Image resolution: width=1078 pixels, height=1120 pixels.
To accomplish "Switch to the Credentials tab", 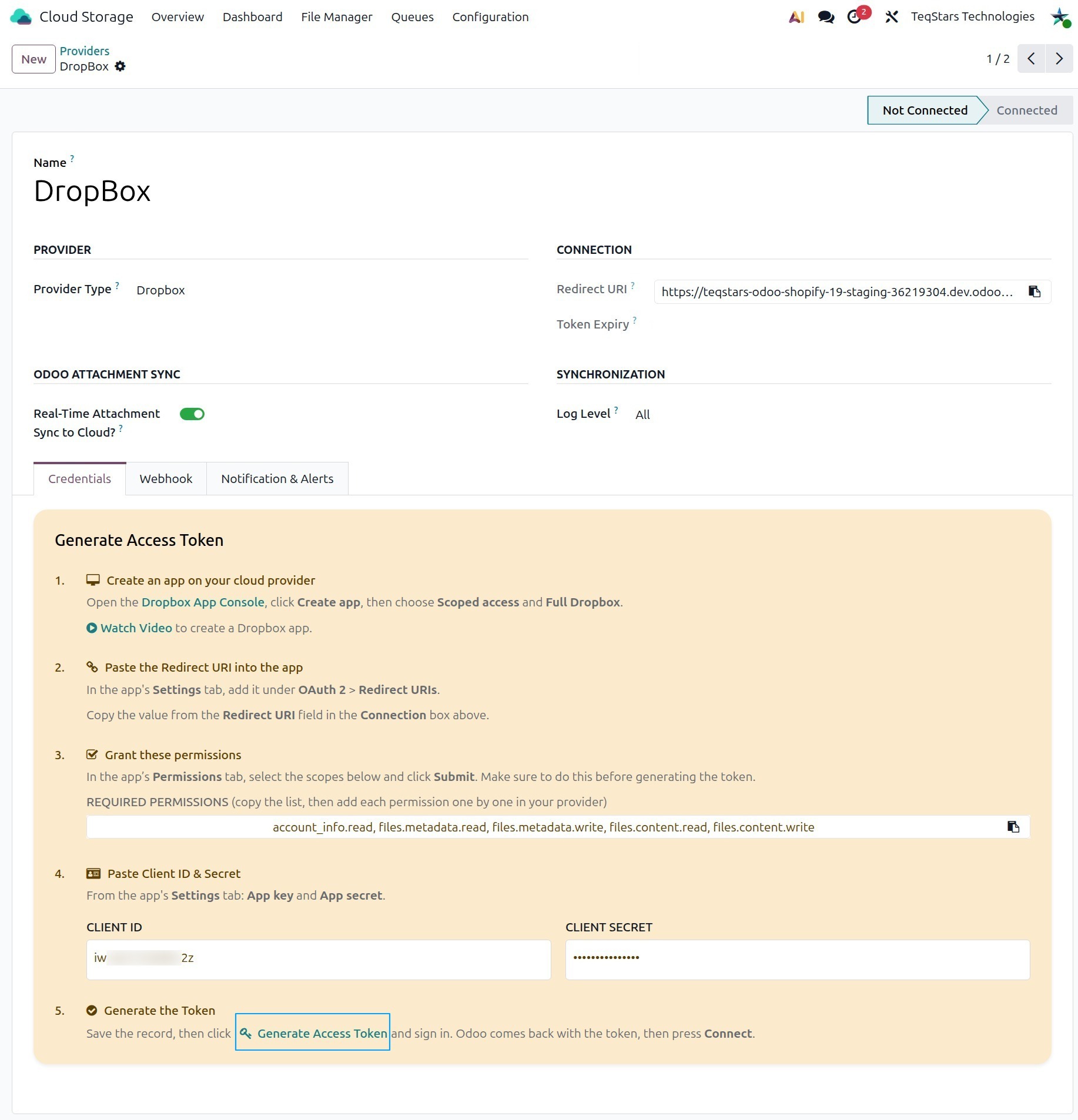I will point(79,478).
